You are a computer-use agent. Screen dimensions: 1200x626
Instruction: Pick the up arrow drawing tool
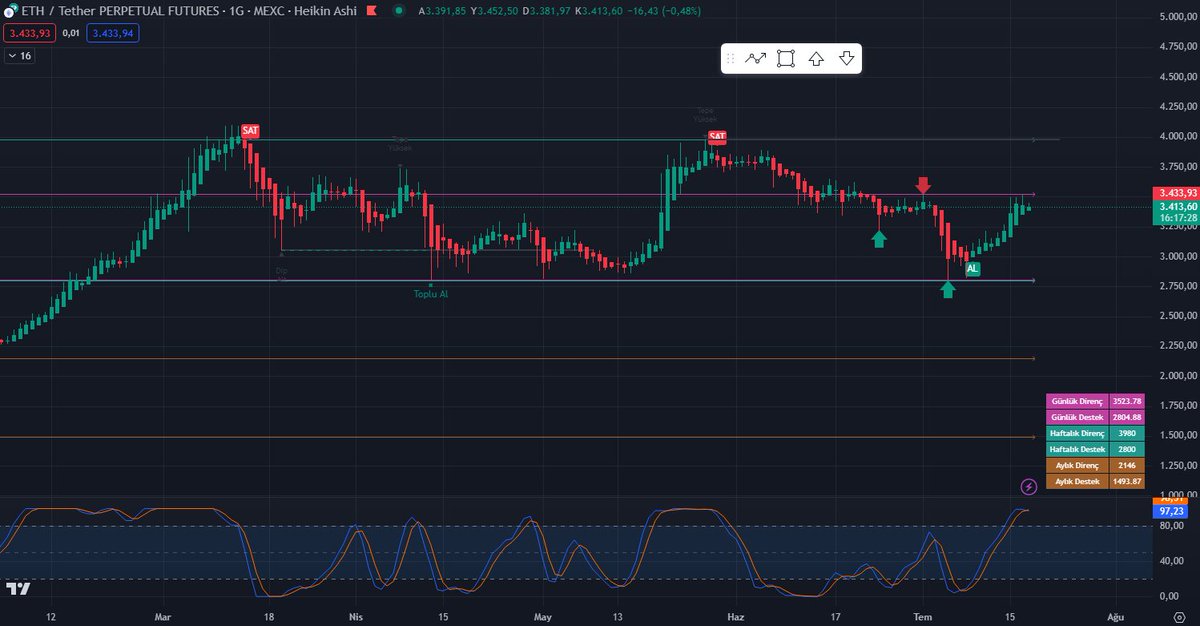(x=816, y=59)
